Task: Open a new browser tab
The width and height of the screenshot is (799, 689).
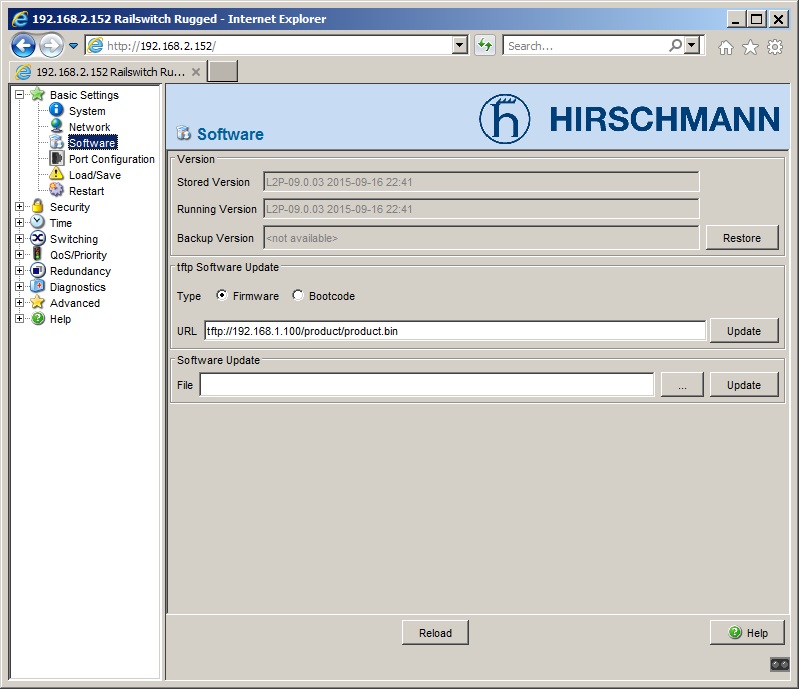Action: point(222,71)
